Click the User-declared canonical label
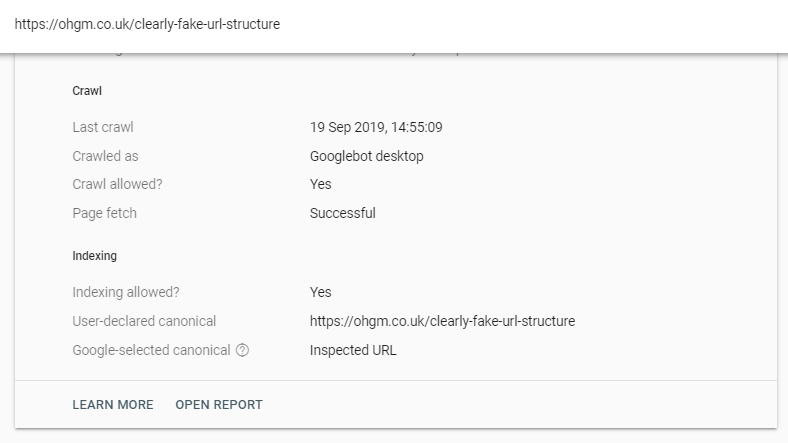 click(144, 321)
